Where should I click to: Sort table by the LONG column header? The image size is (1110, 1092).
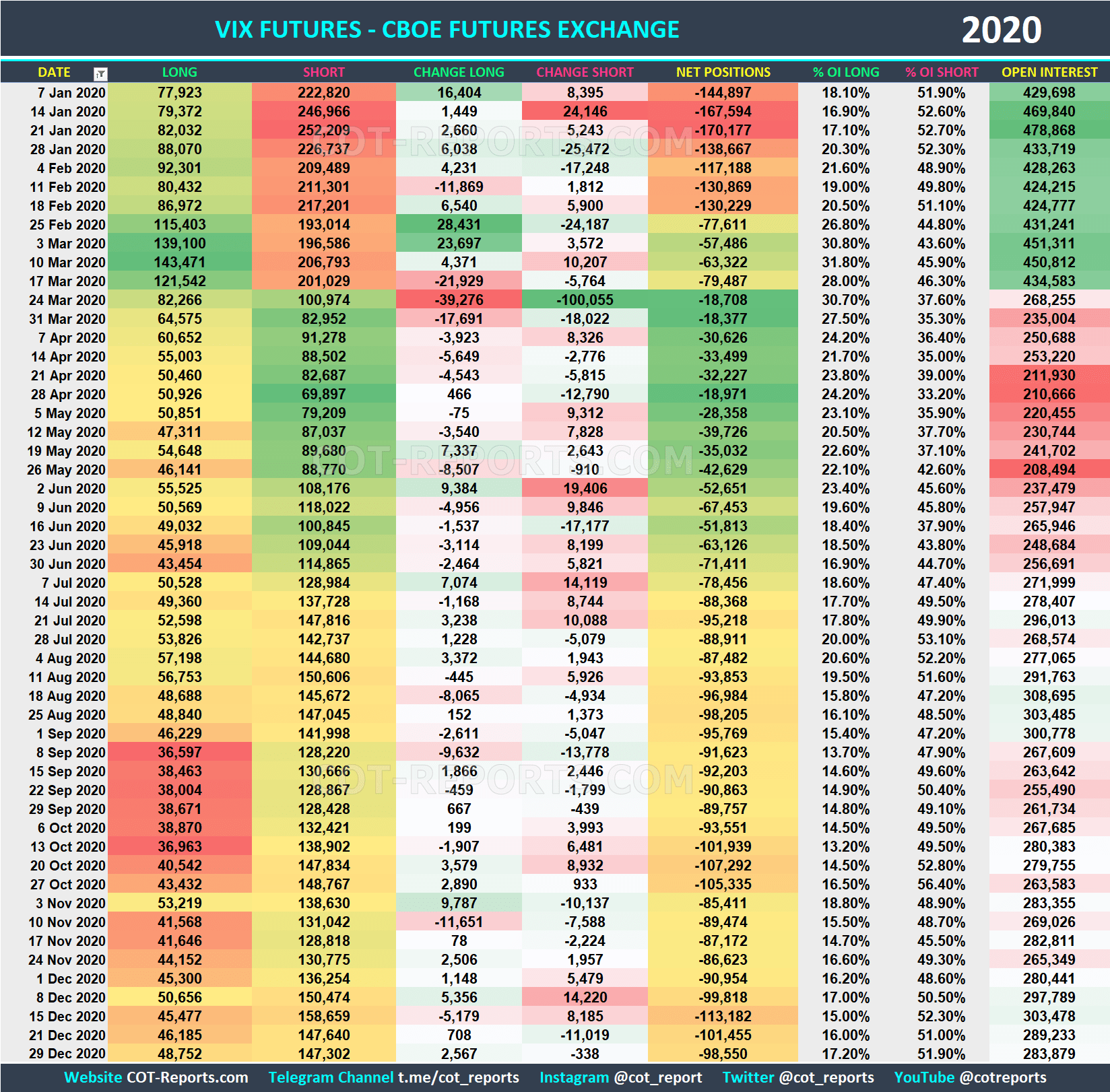click(176, 72)
